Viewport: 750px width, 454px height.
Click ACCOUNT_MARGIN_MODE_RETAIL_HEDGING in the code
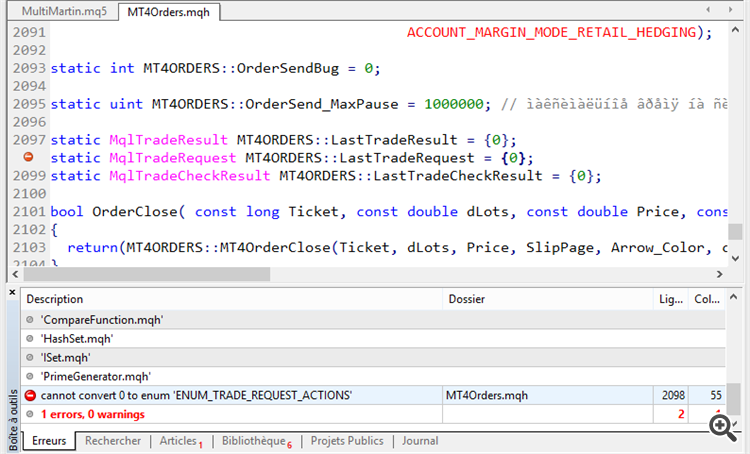point(551,32)
